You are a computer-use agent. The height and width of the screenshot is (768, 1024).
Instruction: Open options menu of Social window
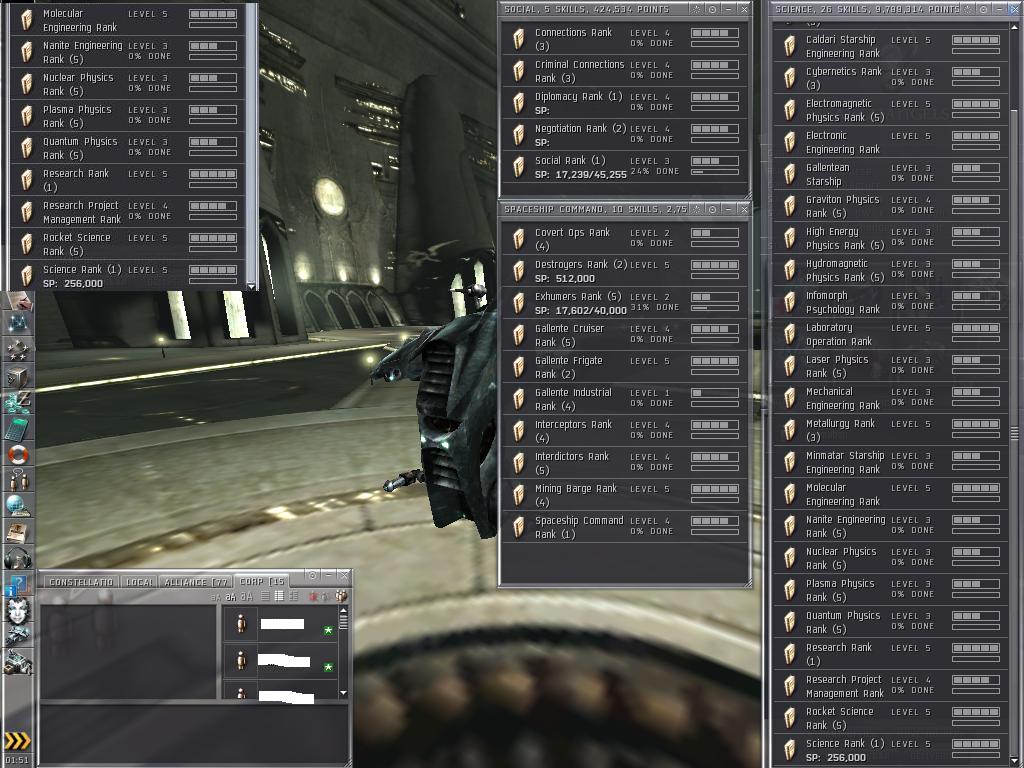pos(712,9)
